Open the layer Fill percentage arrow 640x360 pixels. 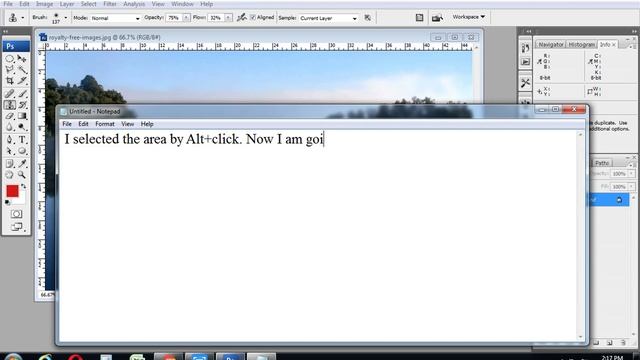point(631,187)
